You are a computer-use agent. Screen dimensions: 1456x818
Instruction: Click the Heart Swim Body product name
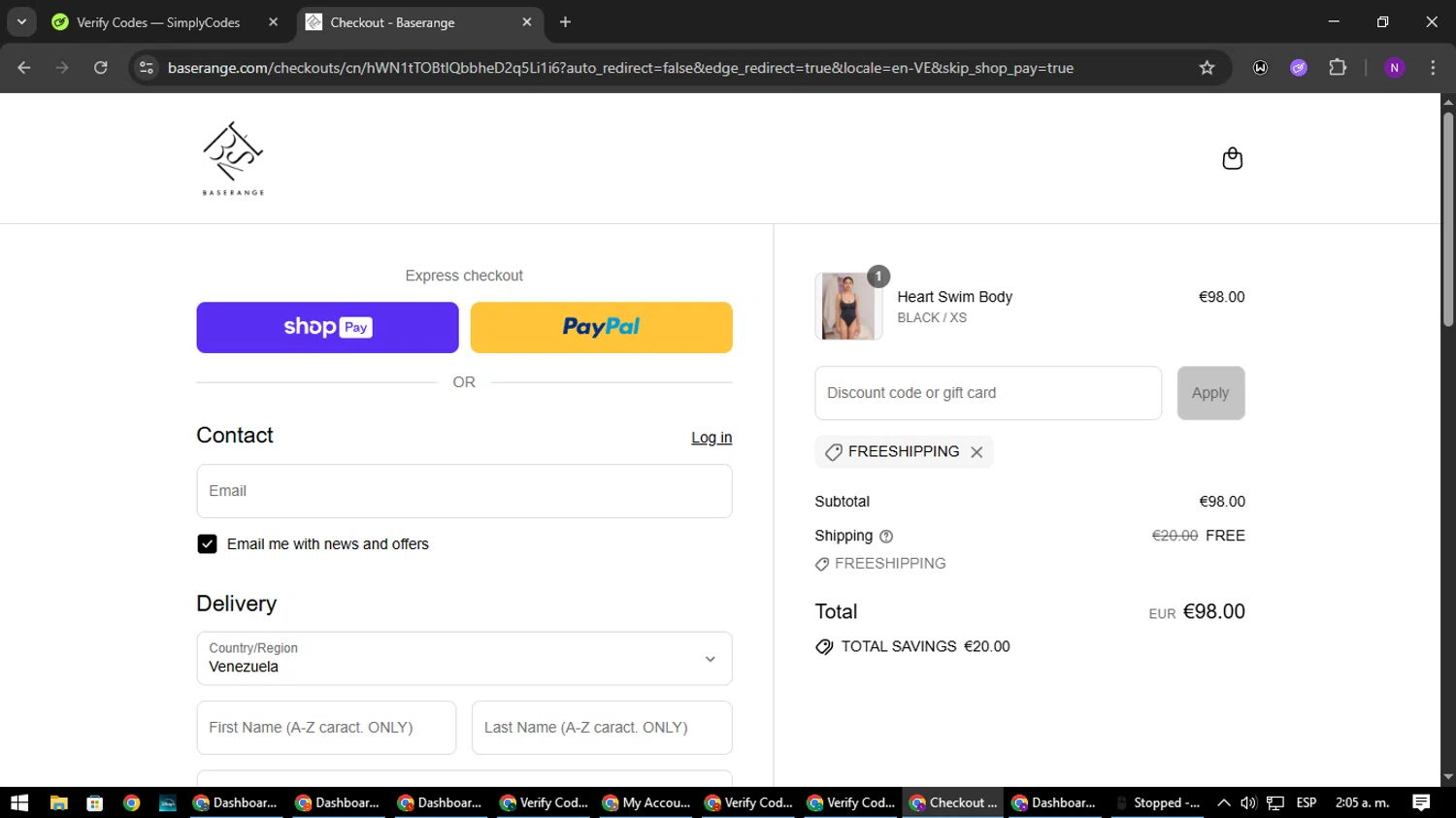[x=954, y=297]
